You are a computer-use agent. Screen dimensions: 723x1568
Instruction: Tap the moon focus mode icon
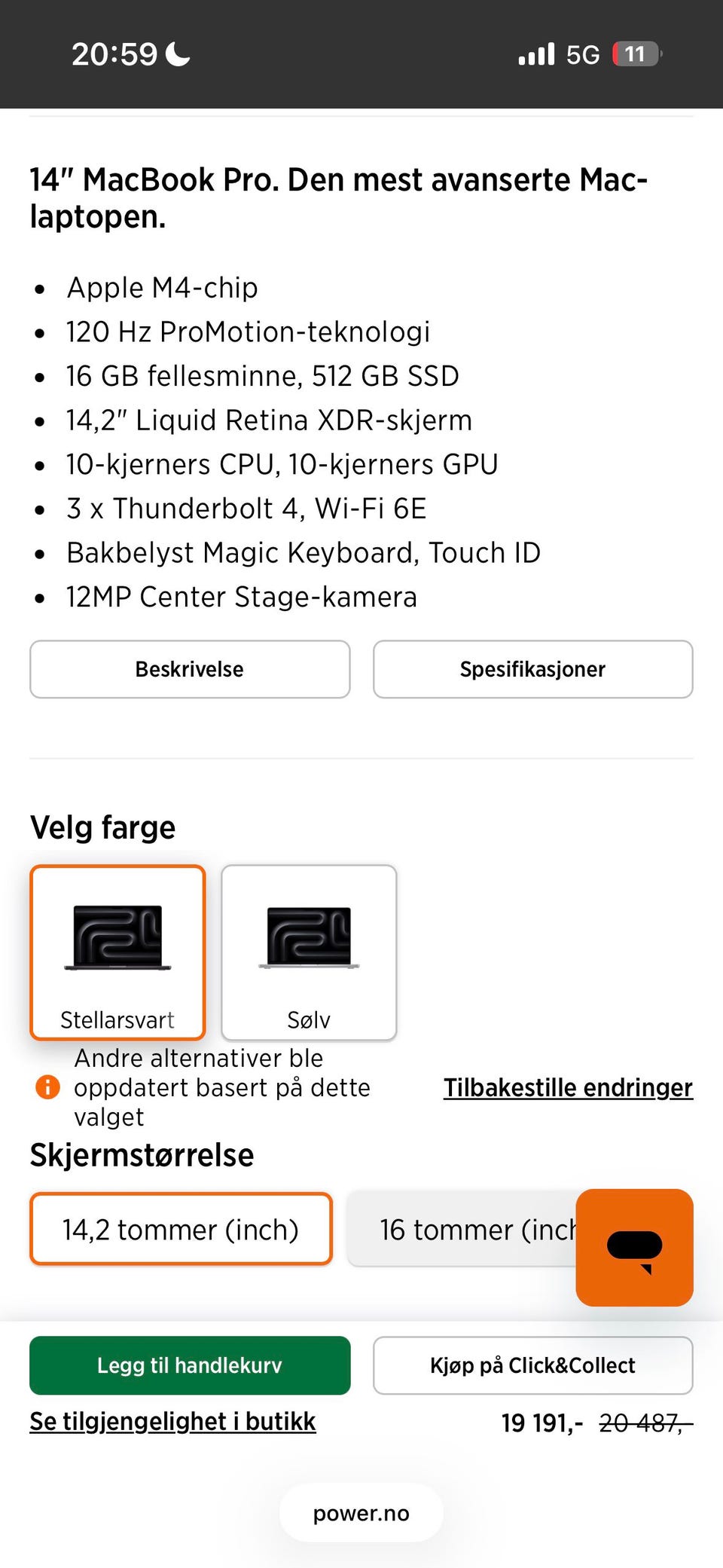[178, 54]
